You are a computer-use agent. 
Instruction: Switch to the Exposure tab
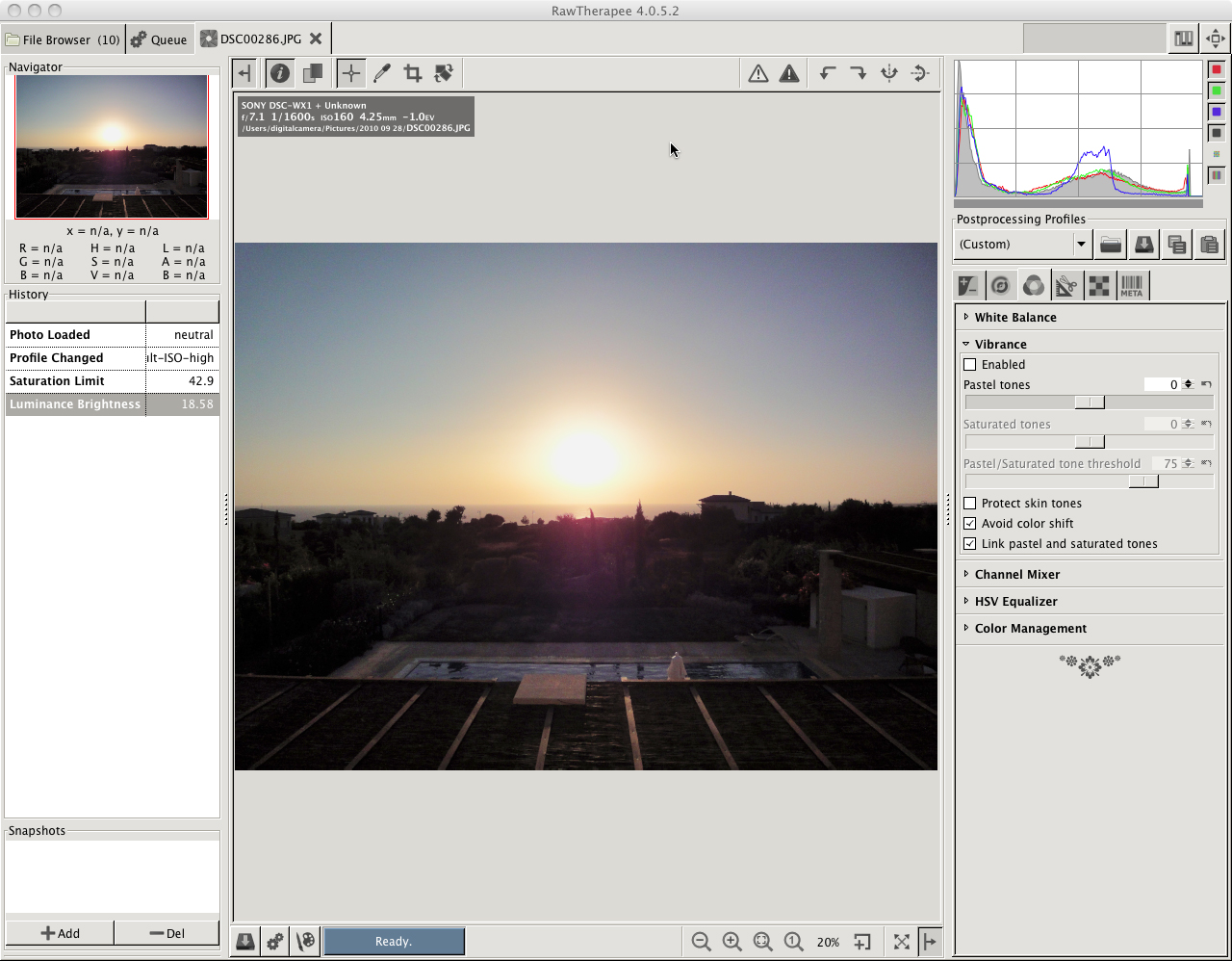point(968,285)
